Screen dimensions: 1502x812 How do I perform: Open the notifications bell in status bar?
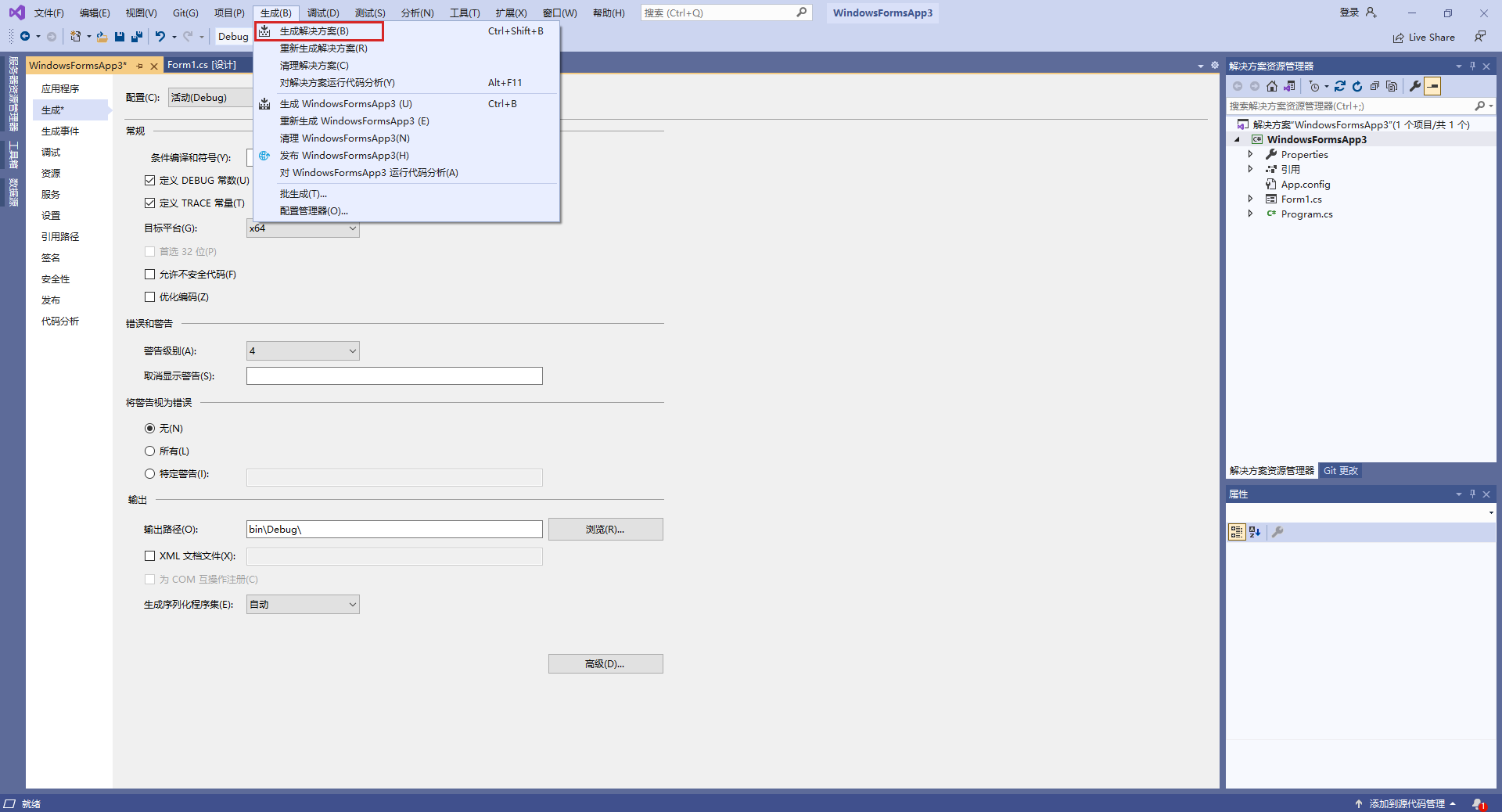point(1478,804)
